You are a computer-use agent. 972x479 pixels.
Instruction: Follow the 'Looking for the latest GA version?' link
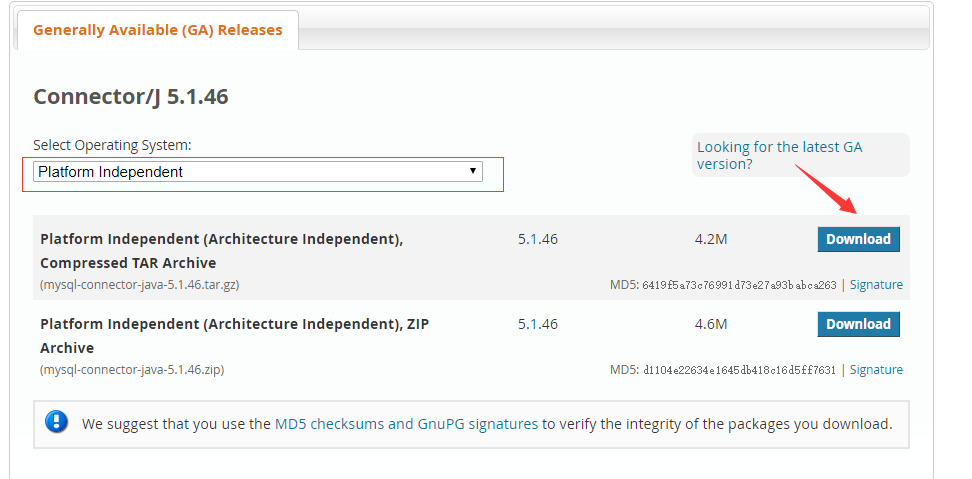[x=779, y=156]
